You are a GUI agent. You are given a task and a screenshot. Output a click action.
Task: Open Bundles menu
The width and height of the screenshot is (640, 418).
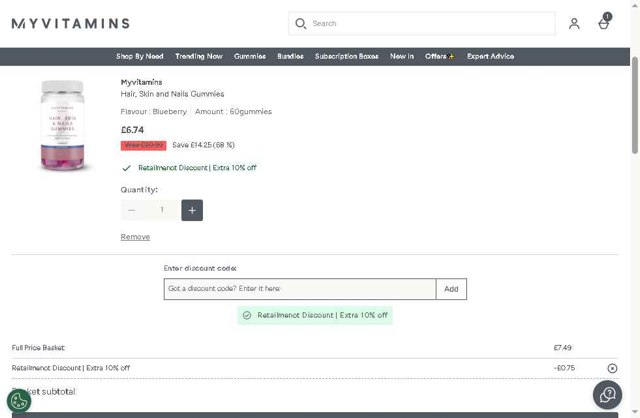point(290,56)
